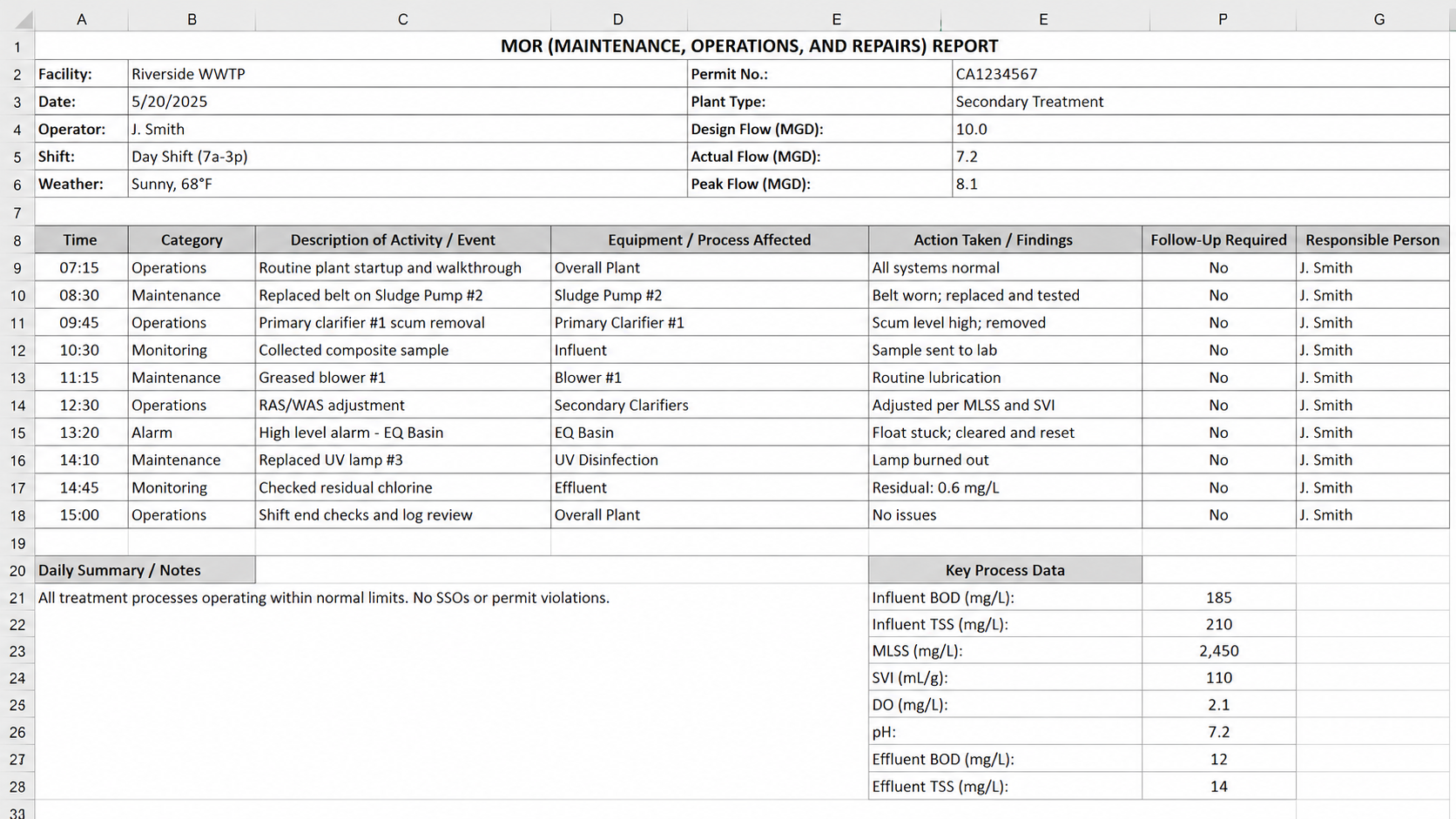The image size is (1456, 819).
Task: Click the 'Responsible Person' header
Action: tap(1372, 239)
